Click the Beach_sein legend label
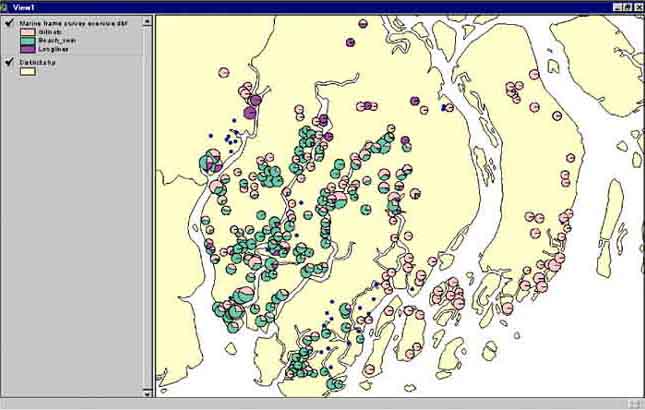Viewport: 645px width, 410px height. pos(54,40)
